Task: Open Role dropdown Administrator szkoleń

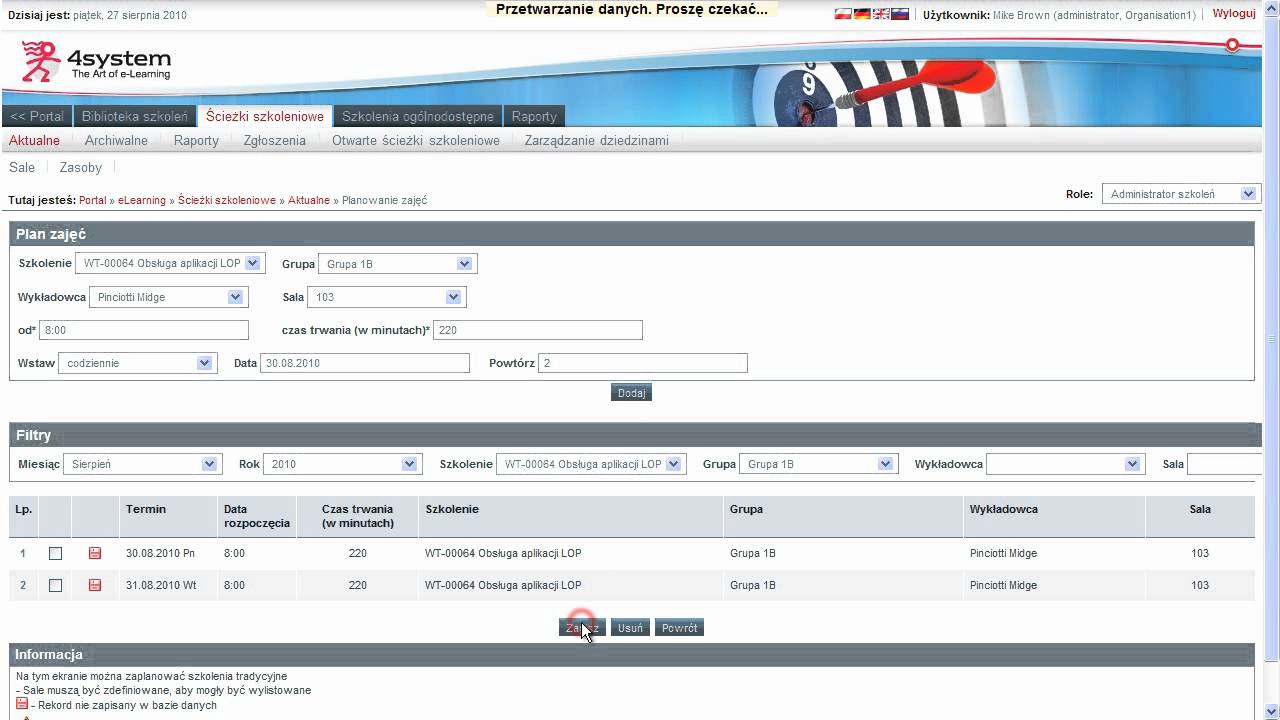Action: click(1180, 194)
